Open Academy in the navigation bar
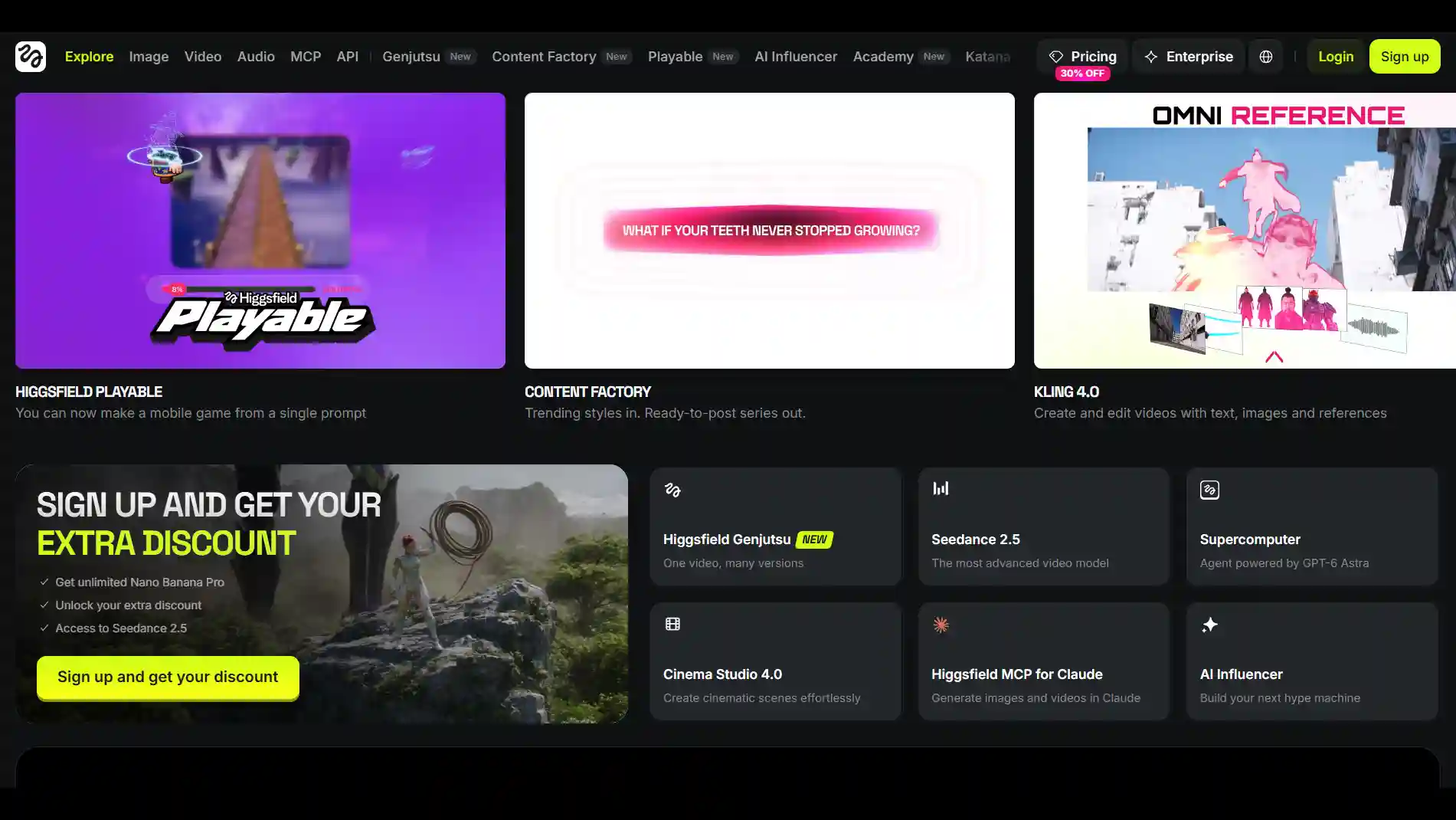The width and height of the screenshot is (1456, 820). pos(883,57)
